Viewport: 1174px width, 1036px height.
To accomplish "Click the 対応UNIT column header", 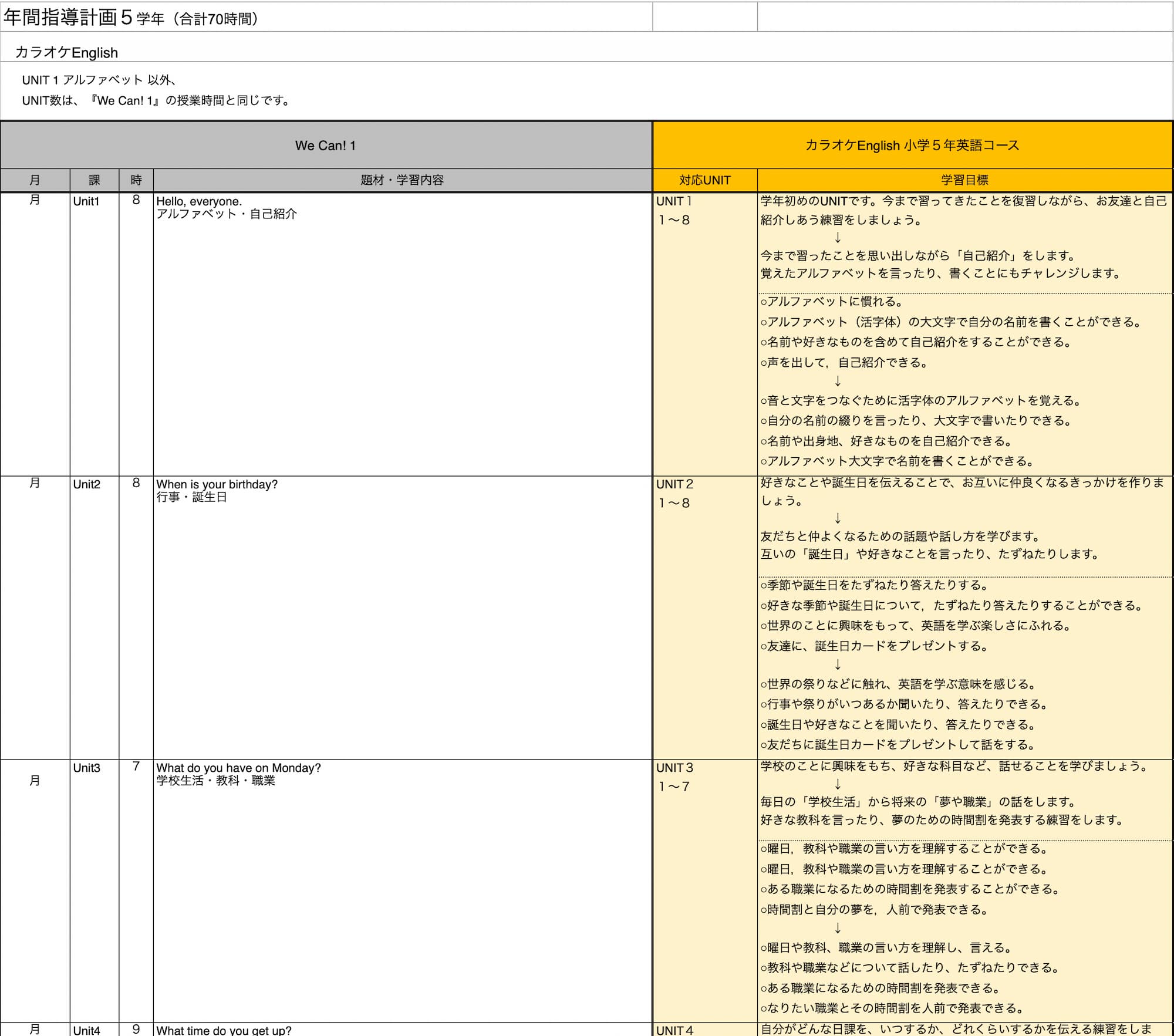I will (x=705, y=180).
